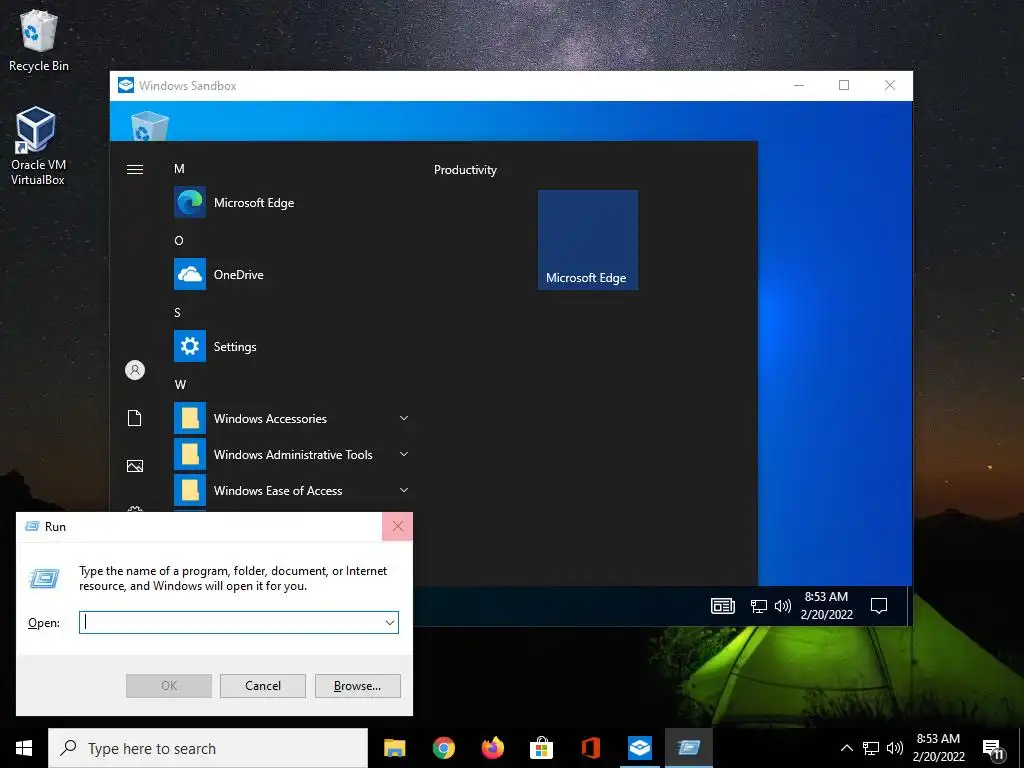Open Office from the host taskbar
Screen dimensions: 1024x768
click(x=590, y=748)
